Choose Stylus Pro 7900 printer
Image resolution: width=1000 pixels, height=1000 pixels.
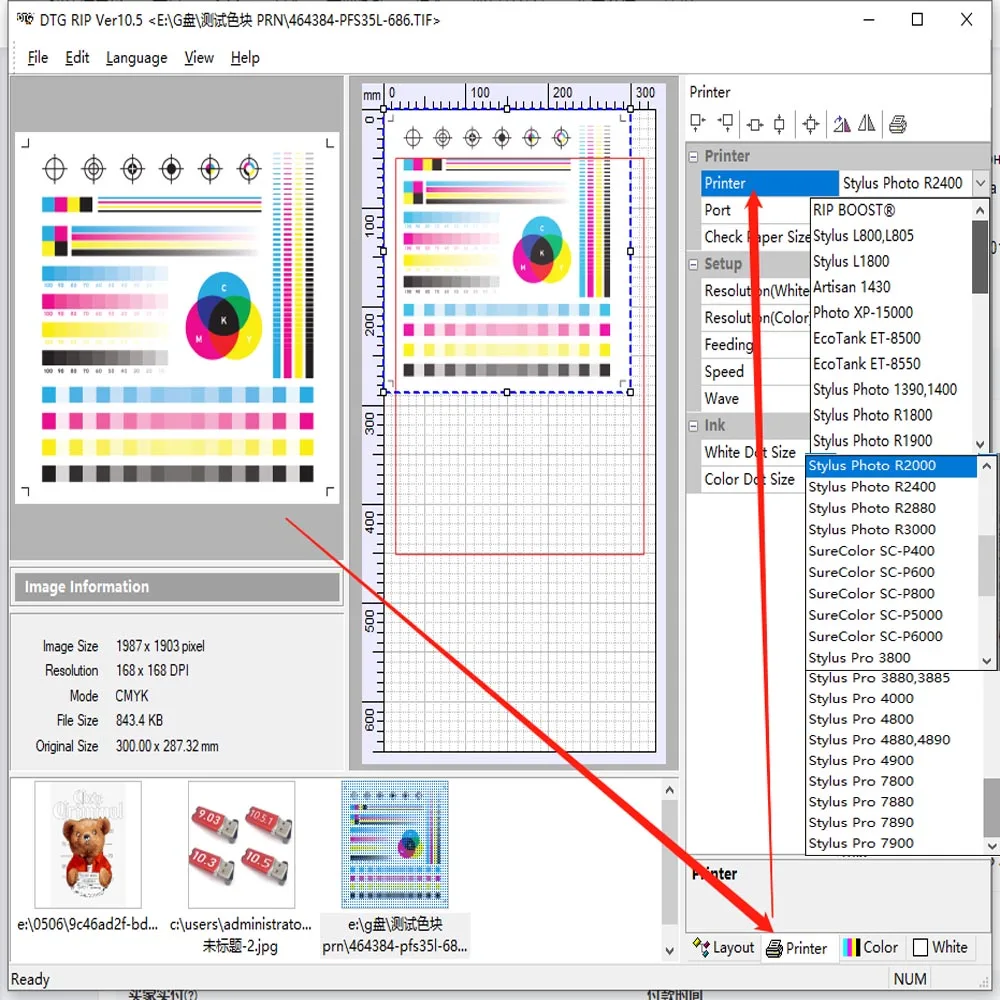pos(895,843)
